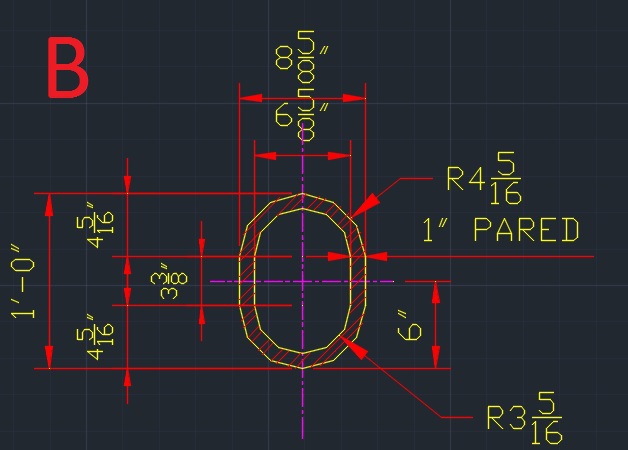The height and width of the screenshot is (450, 628).
Task: Click the magenta vertical centerline below the oval
Action: [x=302, y=410]
